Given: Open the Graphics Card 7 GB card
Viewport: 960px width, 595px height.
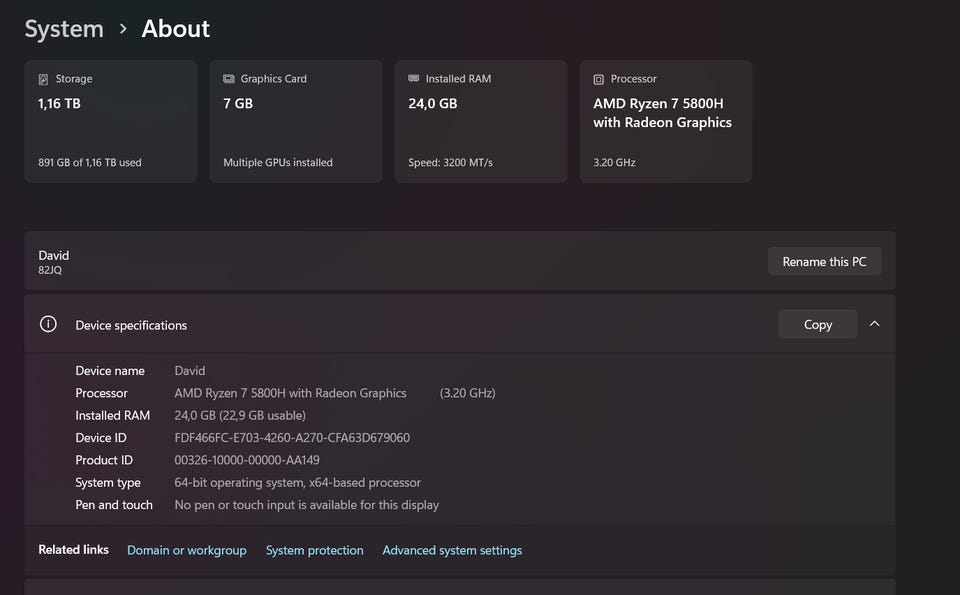Looking at the screenshot, I should (x=296, y=122).
